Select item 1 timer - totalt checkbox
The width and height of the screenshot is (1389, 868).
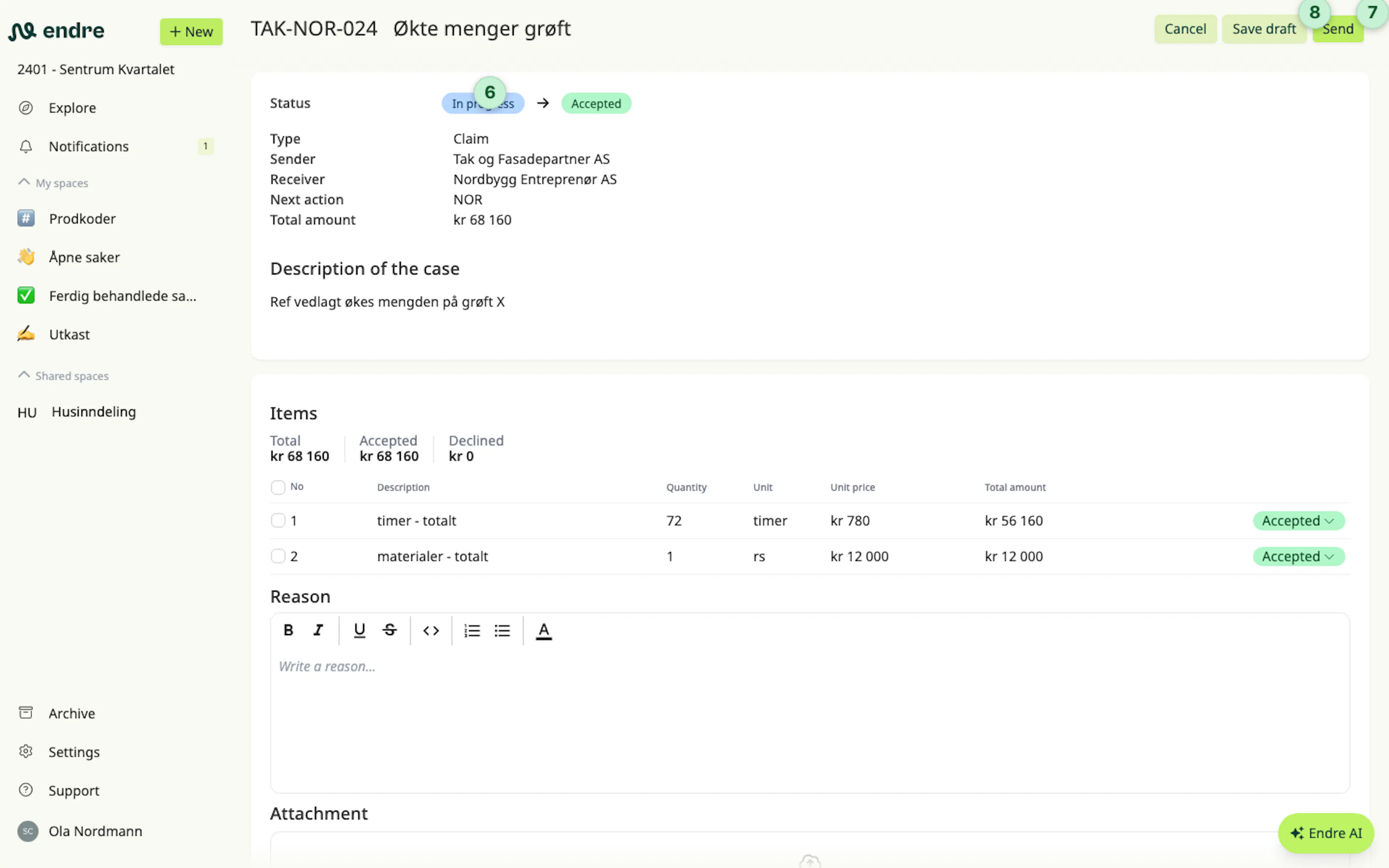click(278, 521)
